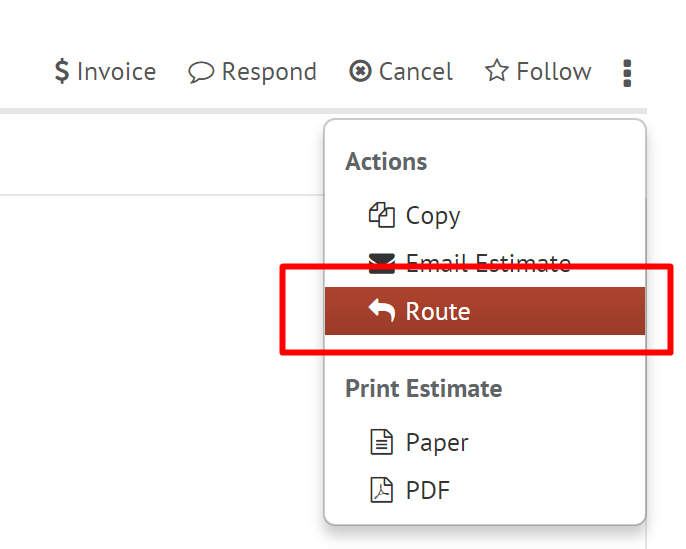Select the PDF print option
The width and height of the screenshot is (686, 549).
coord(428,490)
